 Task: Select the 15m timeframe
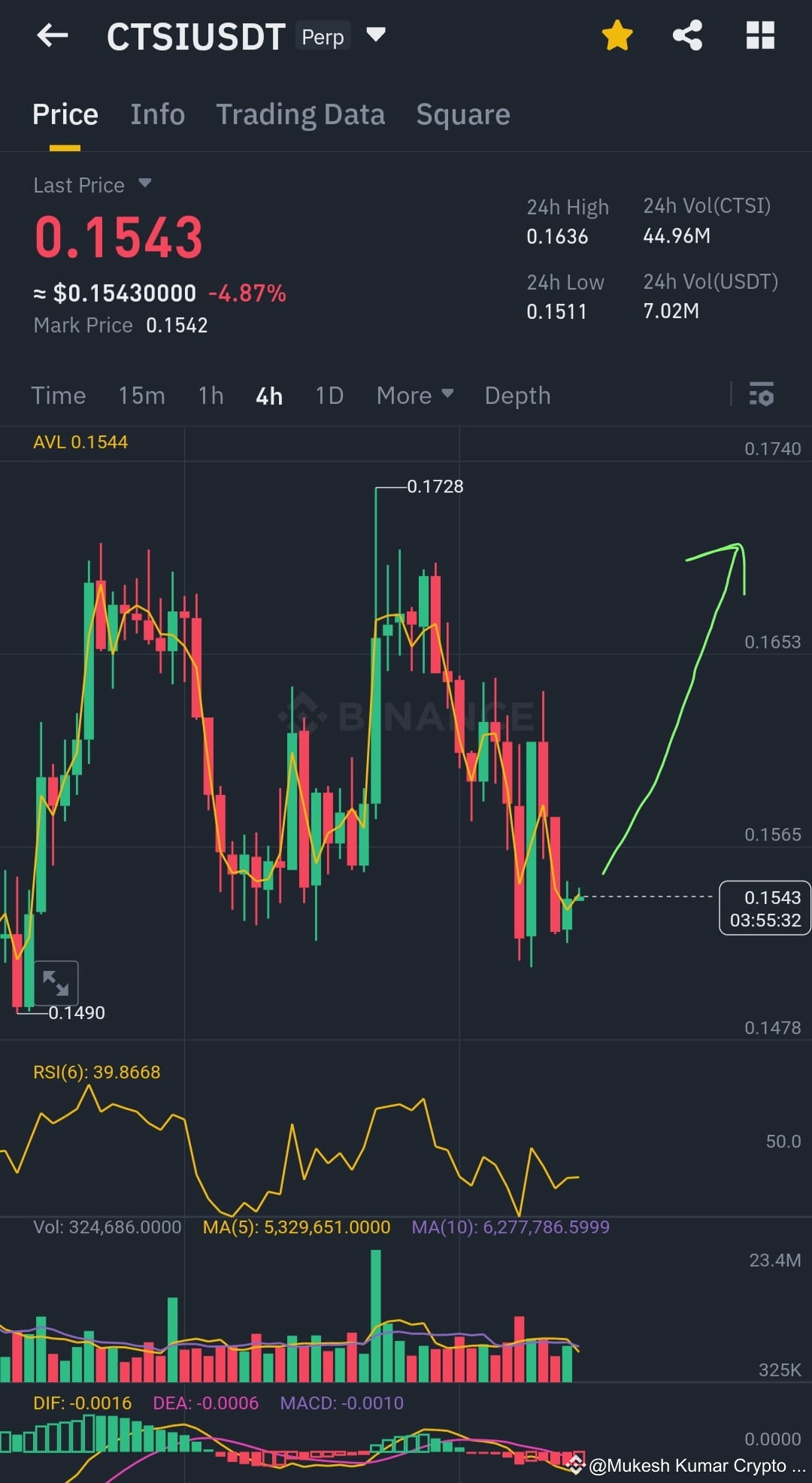point(141,396)
